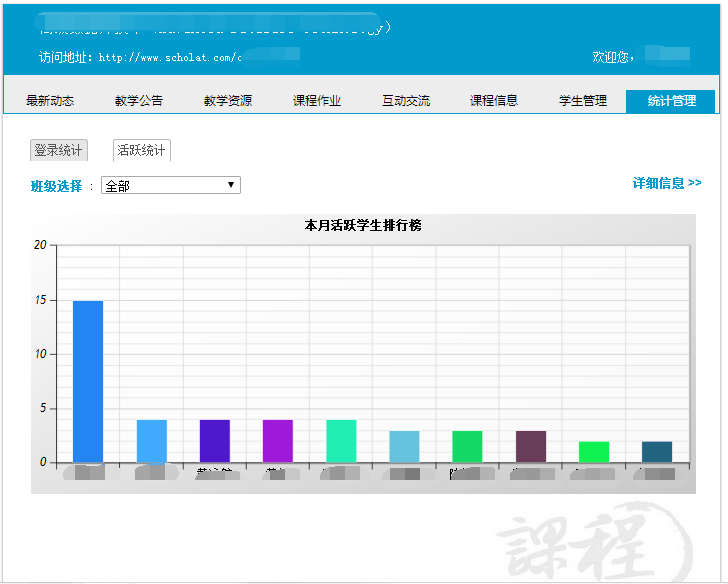
Task: Open the 最新动态 tab
Action: point(50,101)
